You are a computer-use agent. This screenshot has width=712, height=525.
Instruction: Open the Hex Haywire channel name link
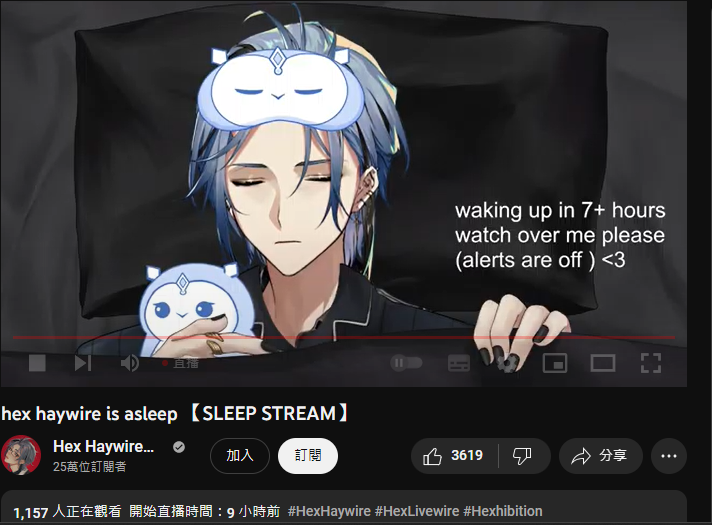coord(104,446)
